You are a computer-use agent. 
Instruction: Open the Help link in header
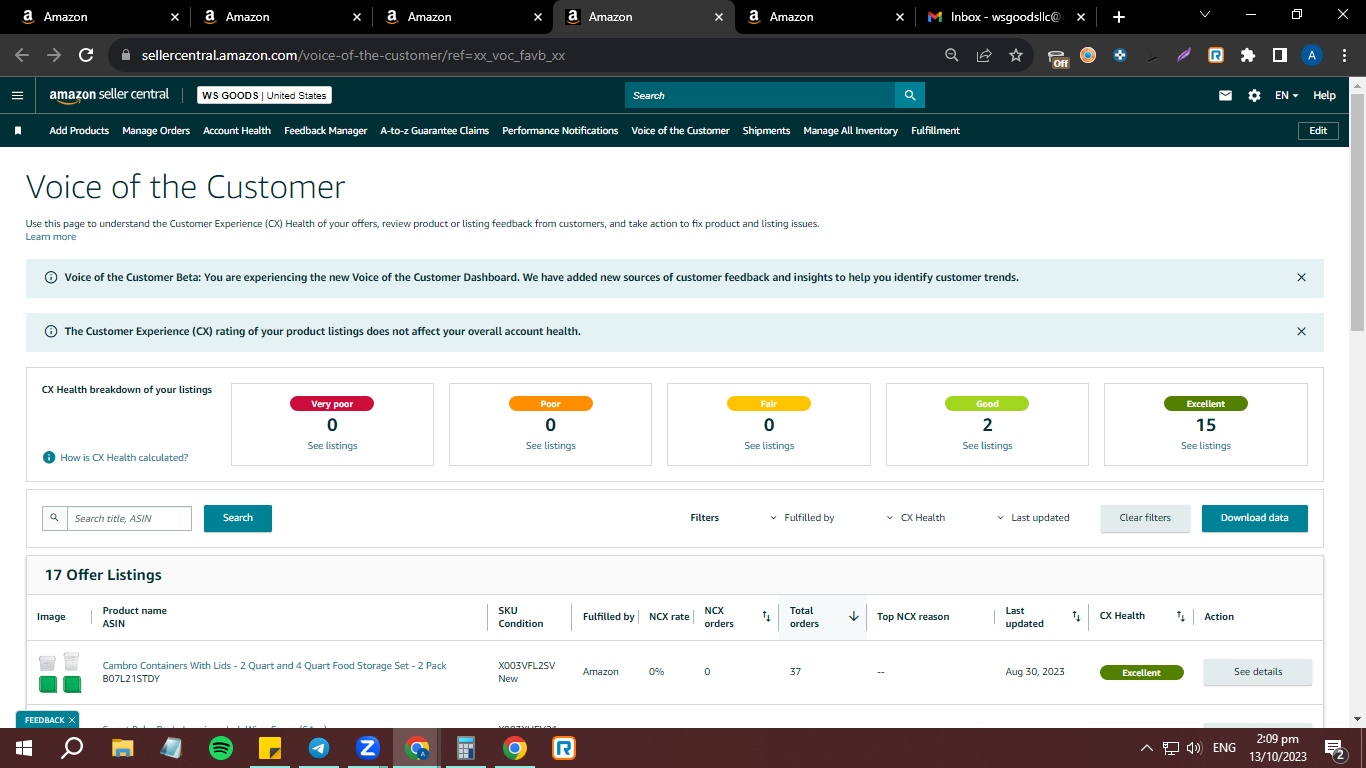1324,95
